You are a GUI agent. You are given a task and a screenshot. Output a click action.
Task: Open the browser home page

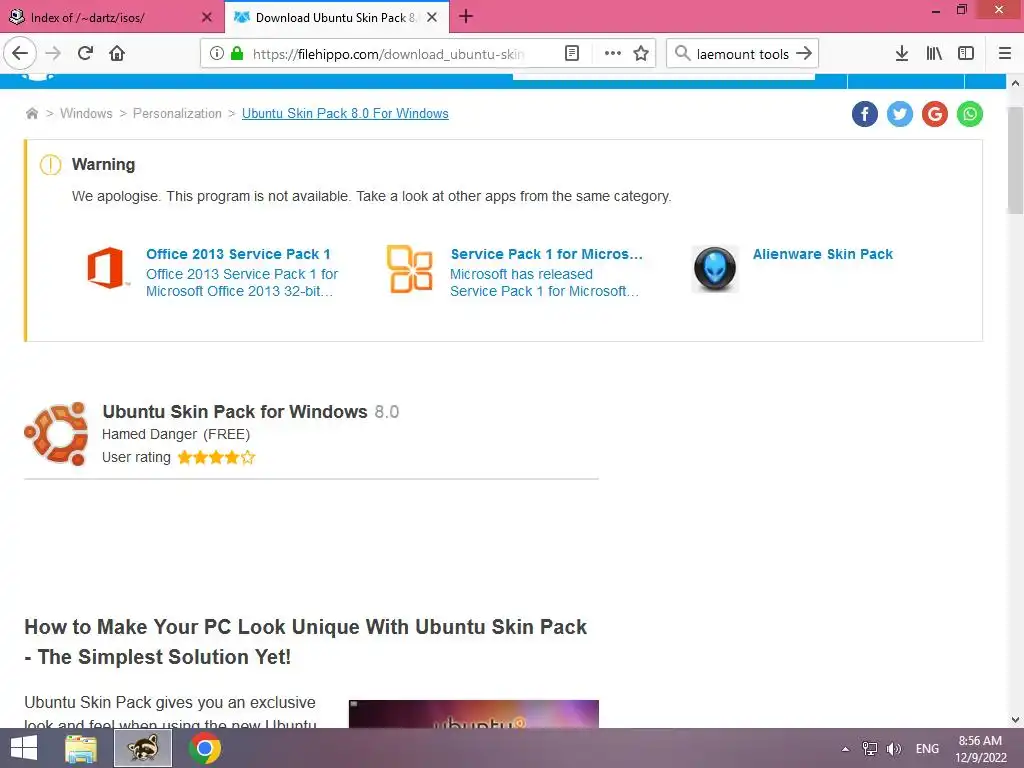pos(117,54)
